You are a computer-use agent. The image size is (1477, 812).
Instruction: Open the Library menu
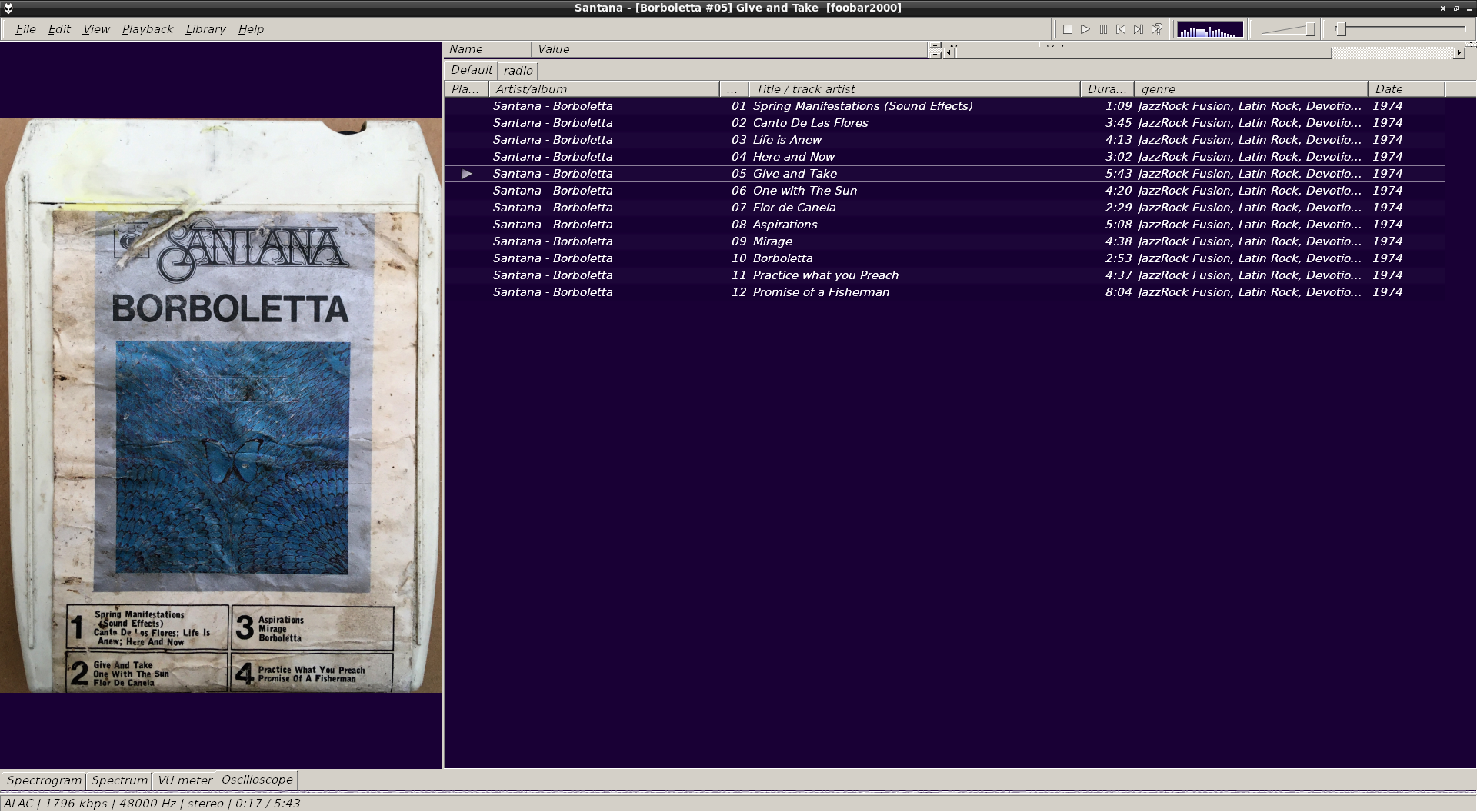tap(205, 29)
